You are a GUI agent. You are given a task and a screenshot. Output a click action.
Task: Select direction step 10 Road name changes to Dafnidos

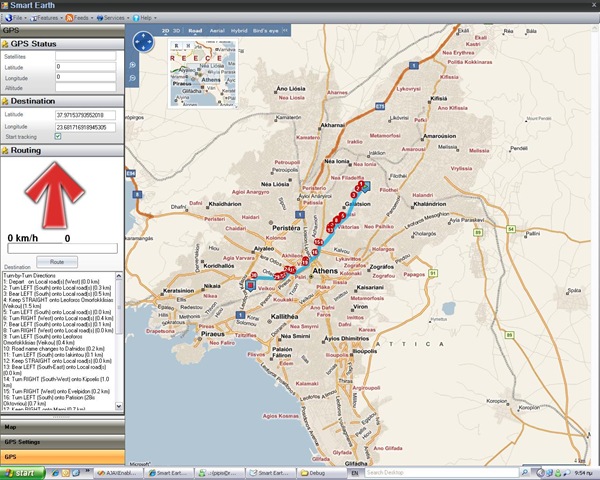[54, 349]
